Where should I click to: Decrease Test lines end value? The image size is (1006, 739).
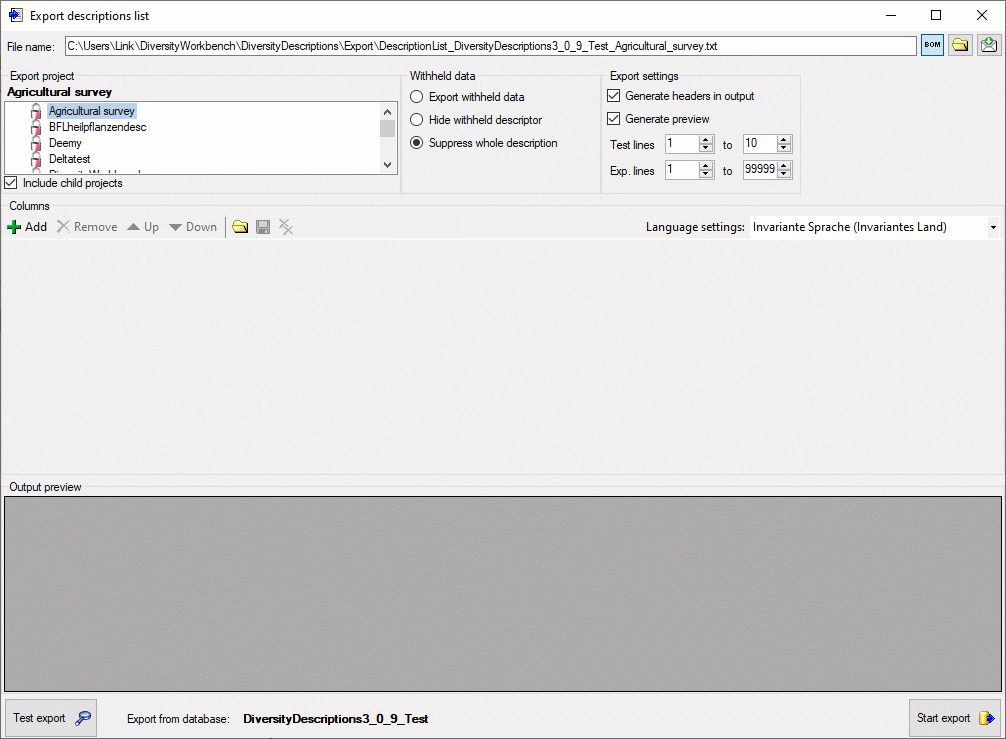[x=783, y=148]
